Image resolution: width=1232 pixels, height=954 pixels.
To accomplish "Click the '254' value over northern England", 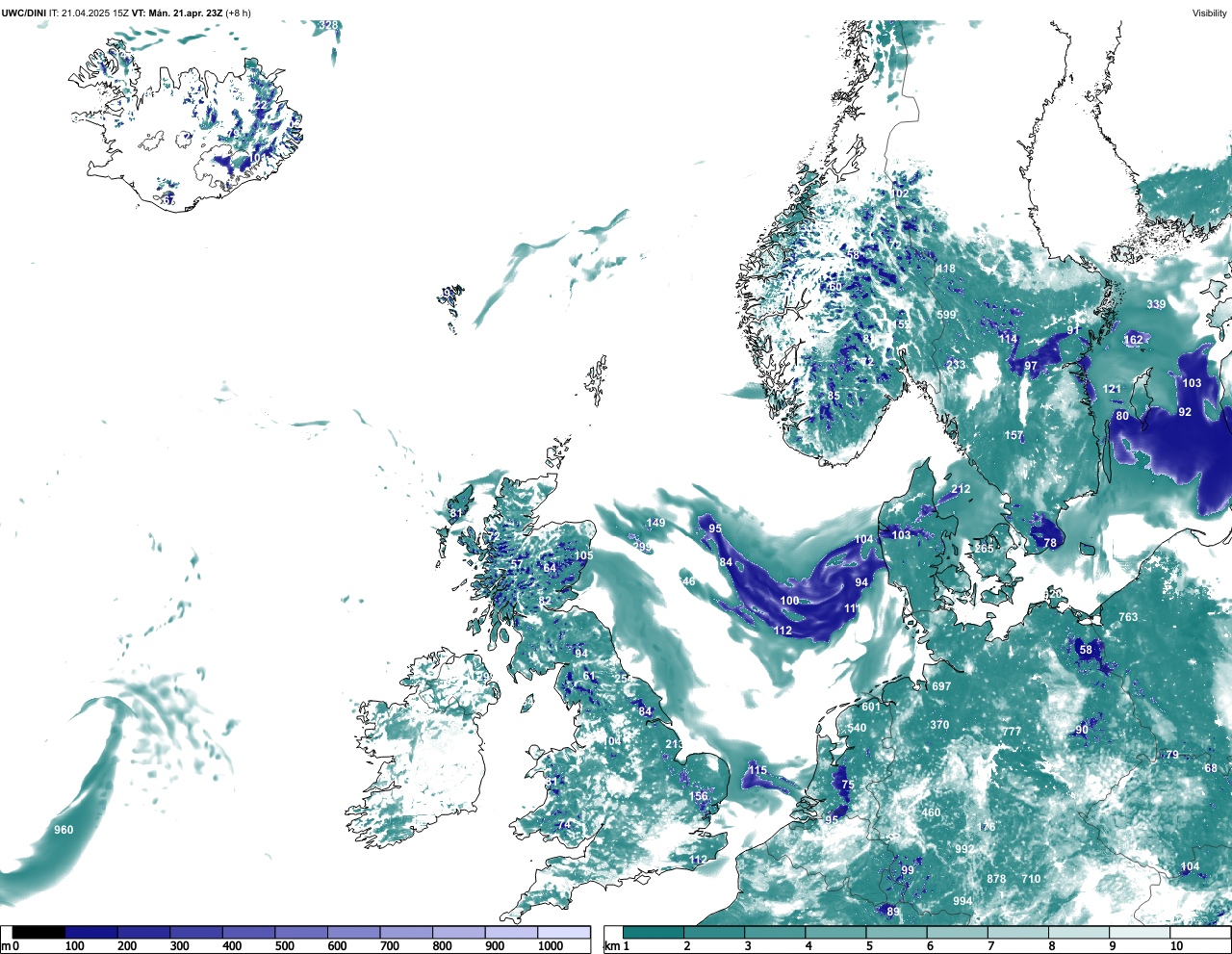I will (624, 679).
